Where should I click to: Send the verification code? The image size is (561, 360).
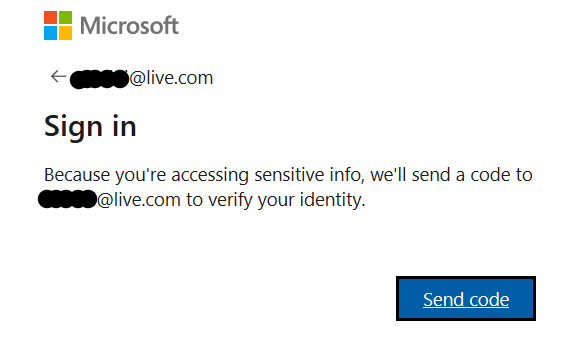tap(466, 298)
